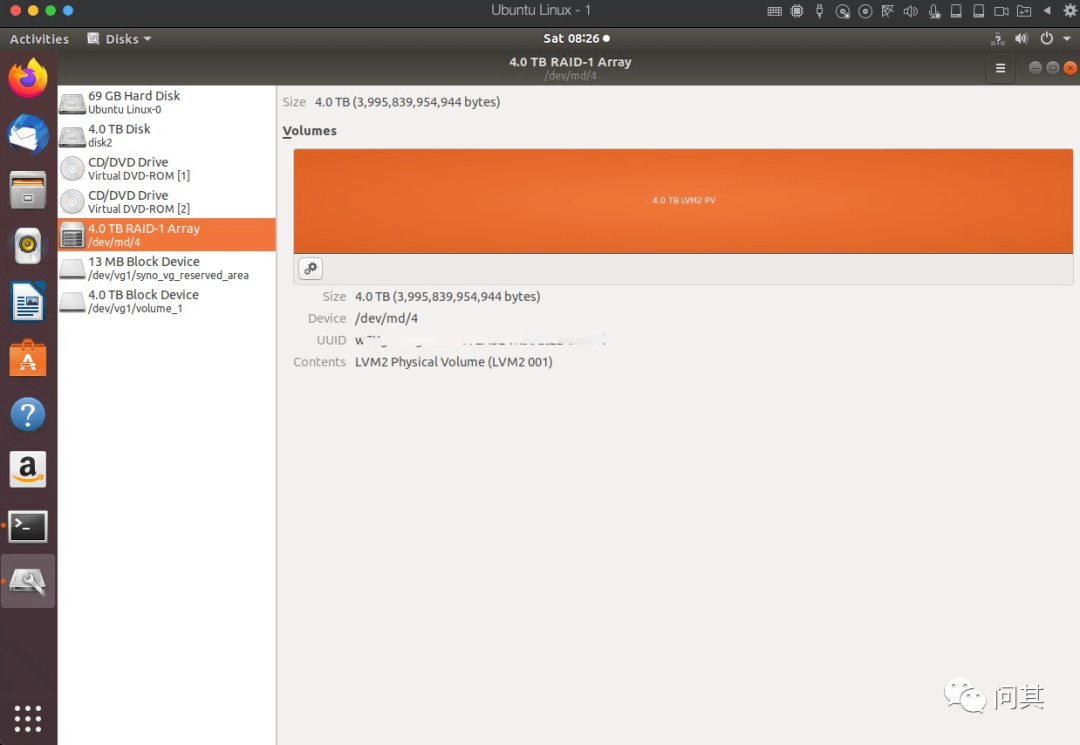Open the Sat 08:26 clock menu
1080x745 pixels.
(576, 39)
